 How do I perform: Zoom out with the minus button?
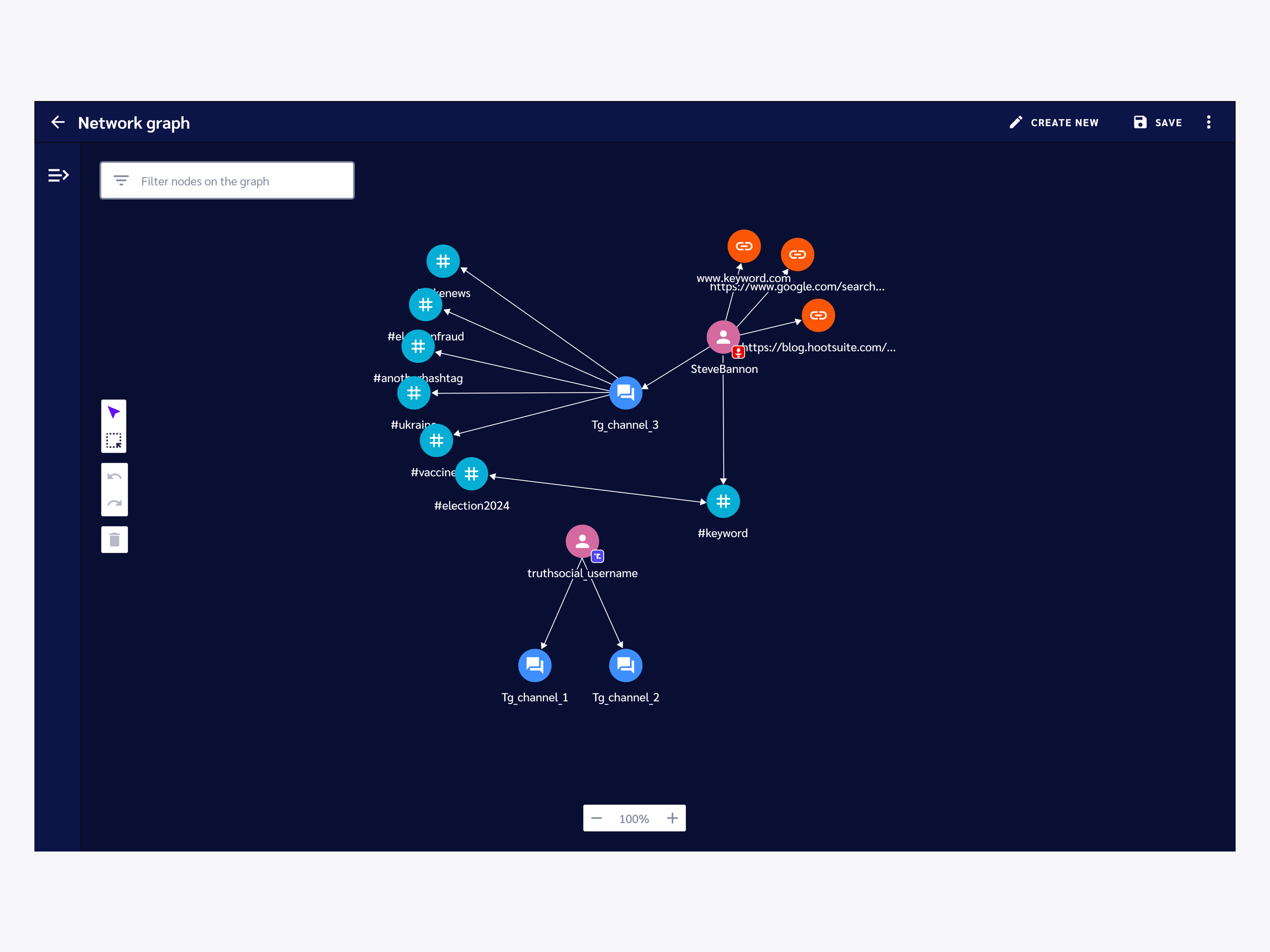click(596, 818)
